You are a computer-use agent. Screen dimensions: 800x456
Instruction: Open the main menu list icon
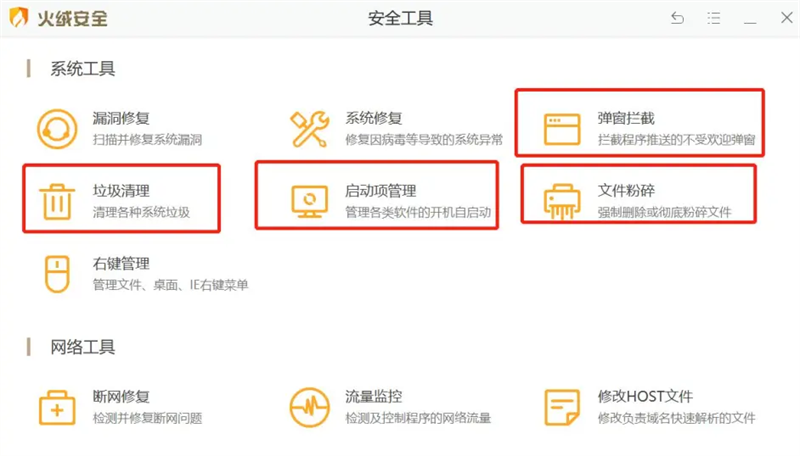(714, 18)
